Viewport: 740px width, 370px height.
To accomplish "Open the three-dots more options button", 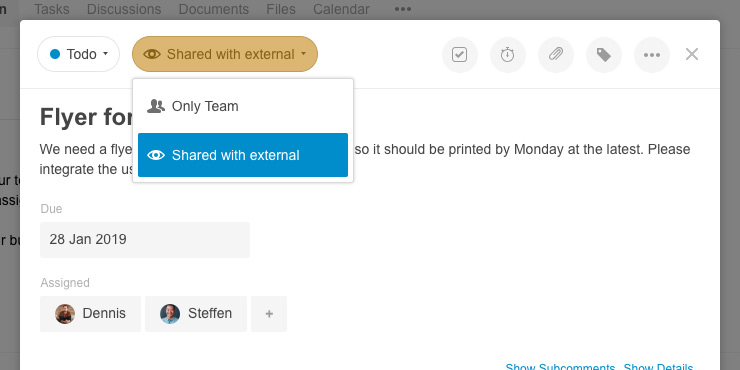I will pos(652,55).
